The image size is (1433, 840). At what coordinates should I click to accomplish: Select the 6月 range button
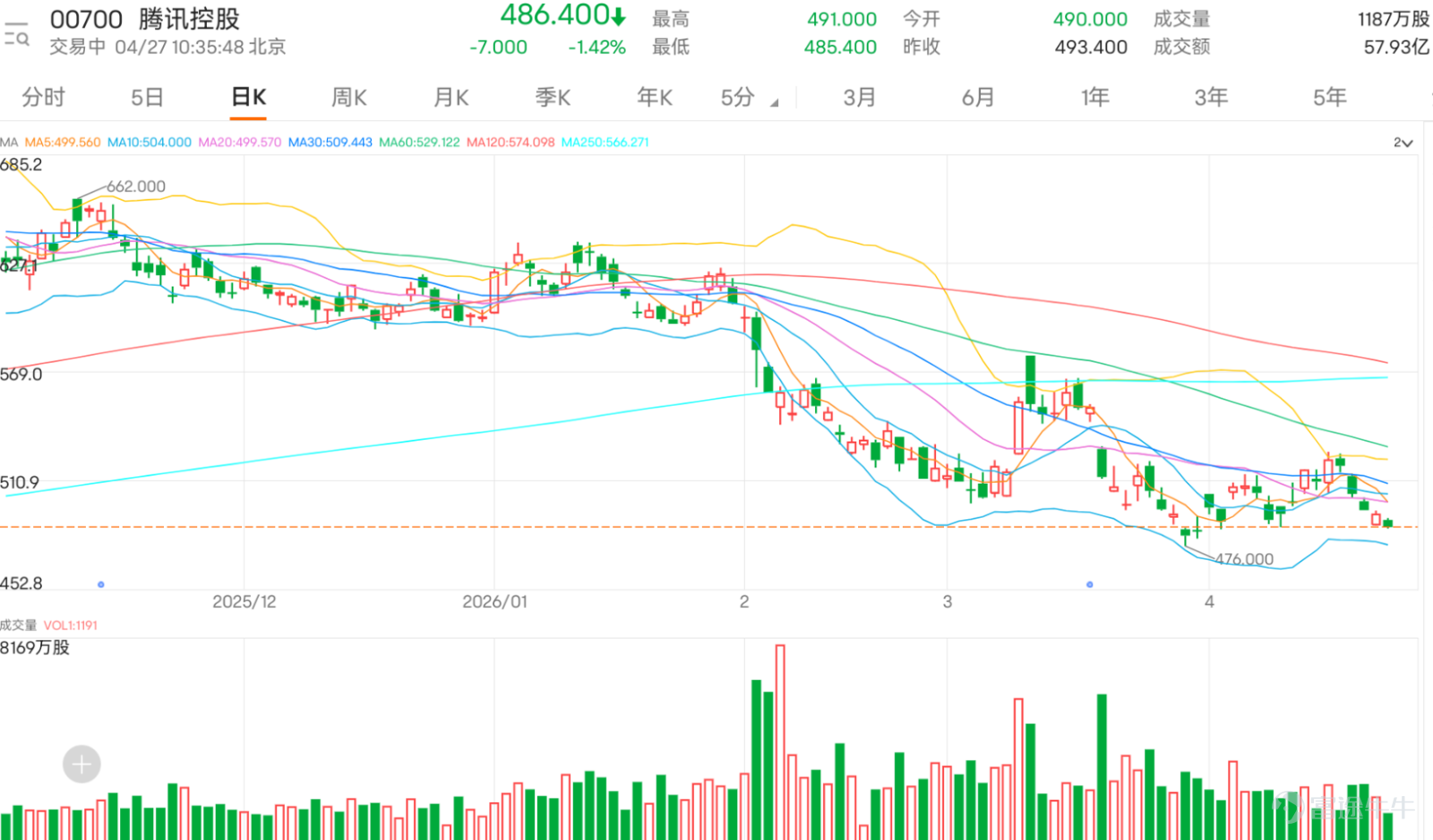978,97
